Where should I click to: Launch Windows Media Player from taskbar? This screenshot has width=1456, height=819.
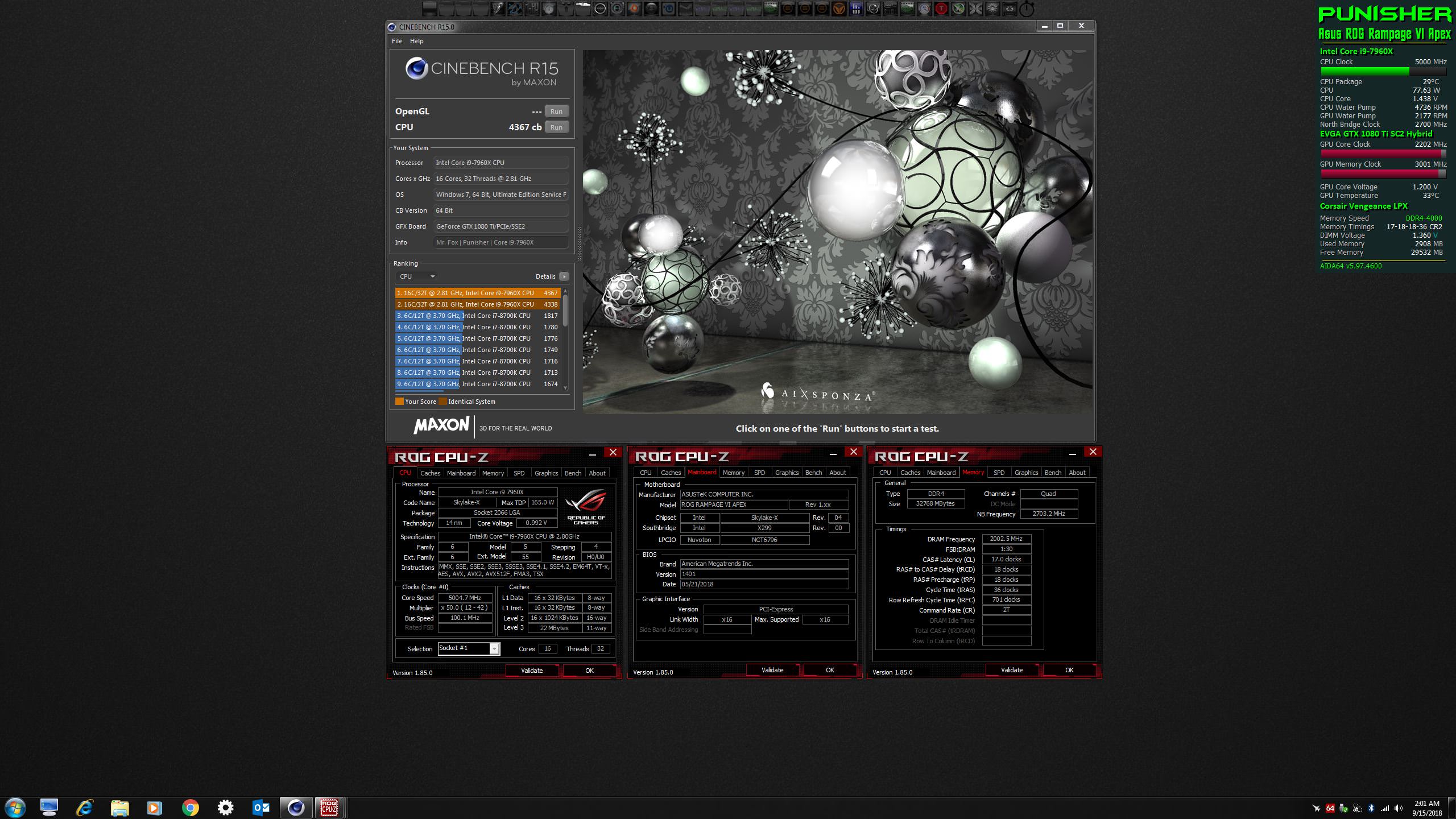coord(154,808)
